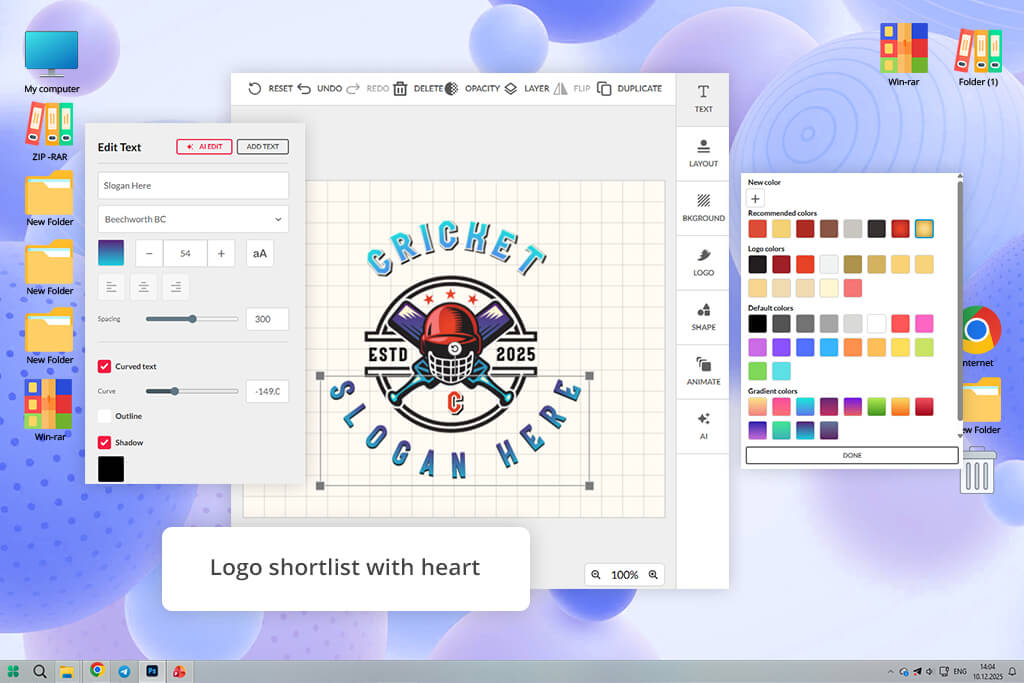This screenshot has width=1024, height=683.
Task: Increase font size with plus button
Action: [x=221, y=253]
